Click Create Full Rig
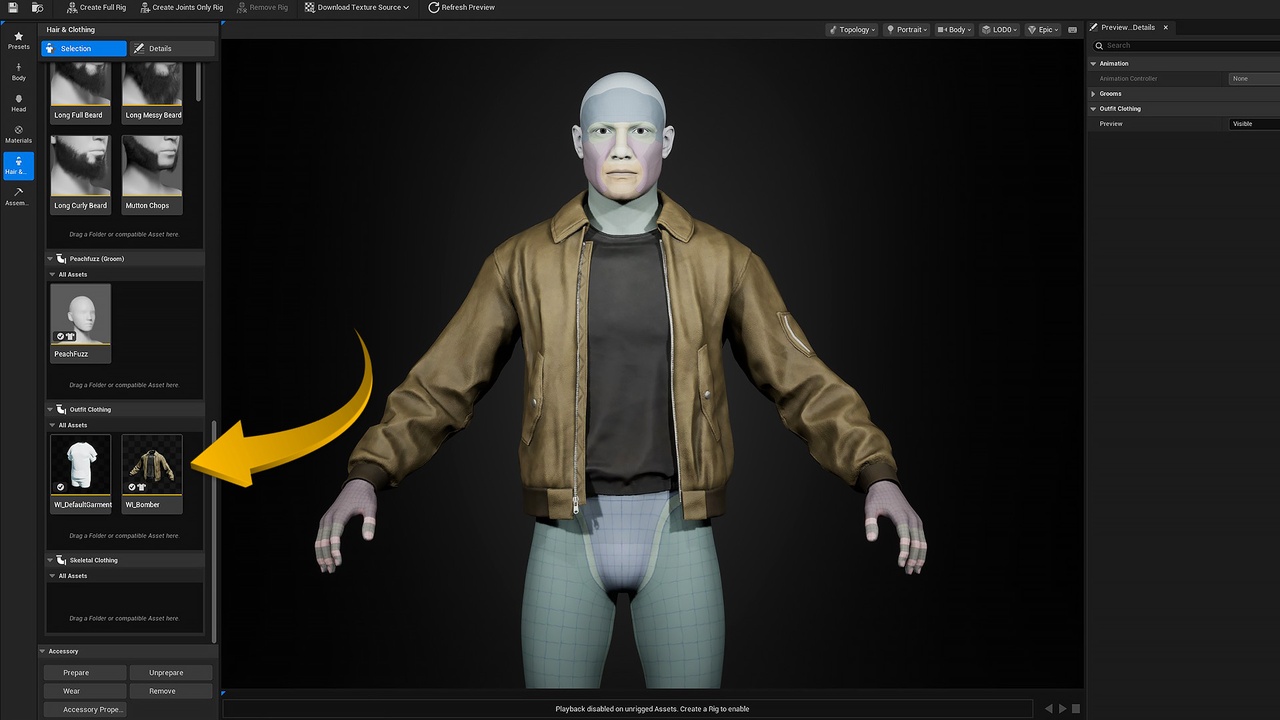The image size is (1280, 720). pyautogui.click(x=96, y=7)
